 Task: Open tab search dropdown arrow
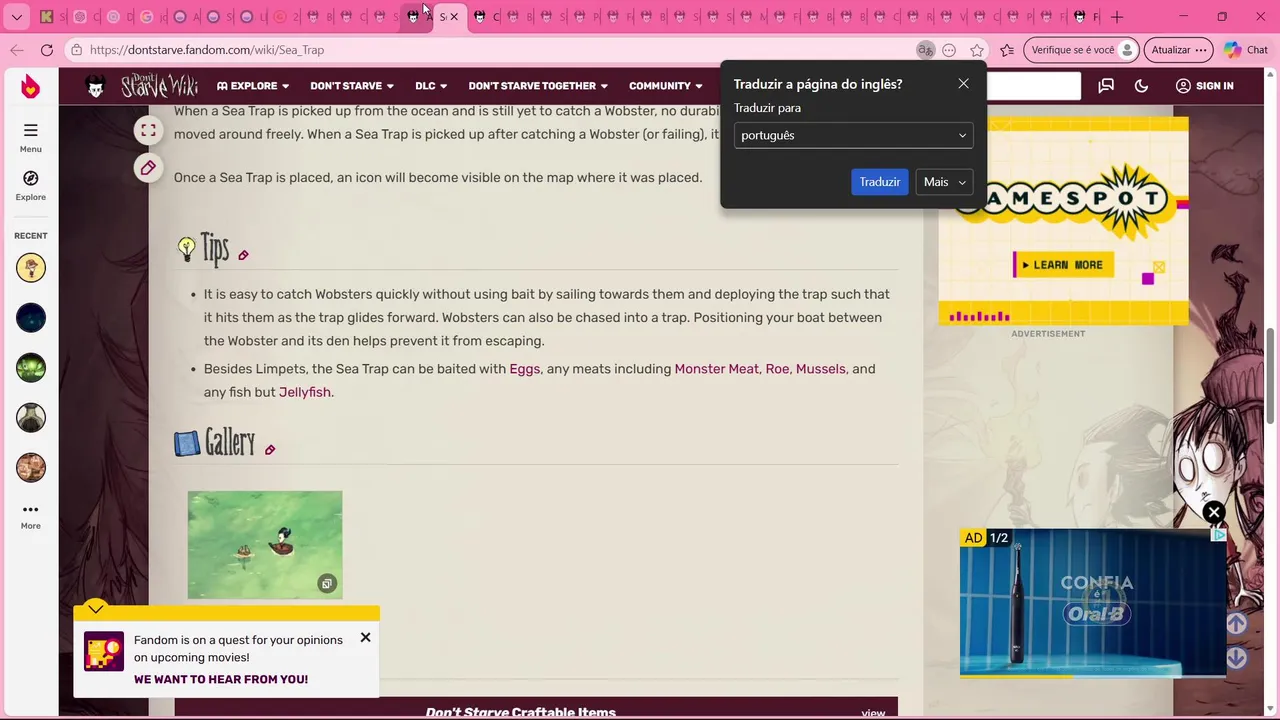(x=16, y=17)
